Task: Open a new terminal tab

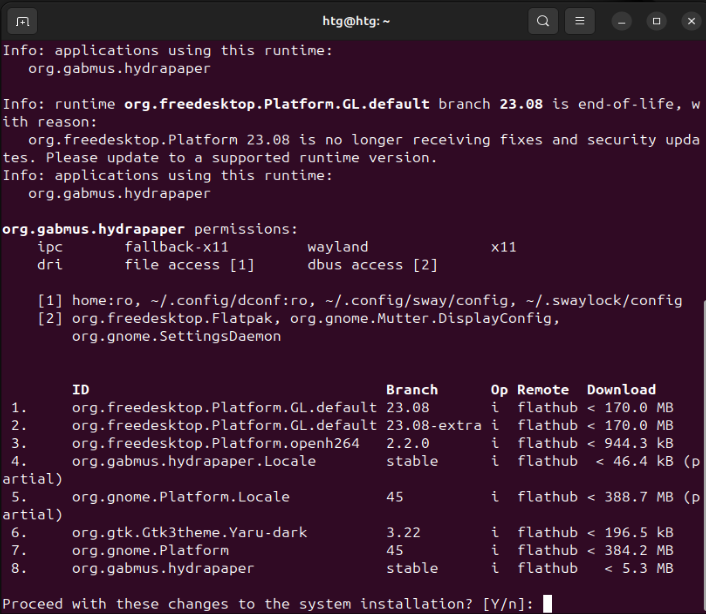Action: pos(22,21)
